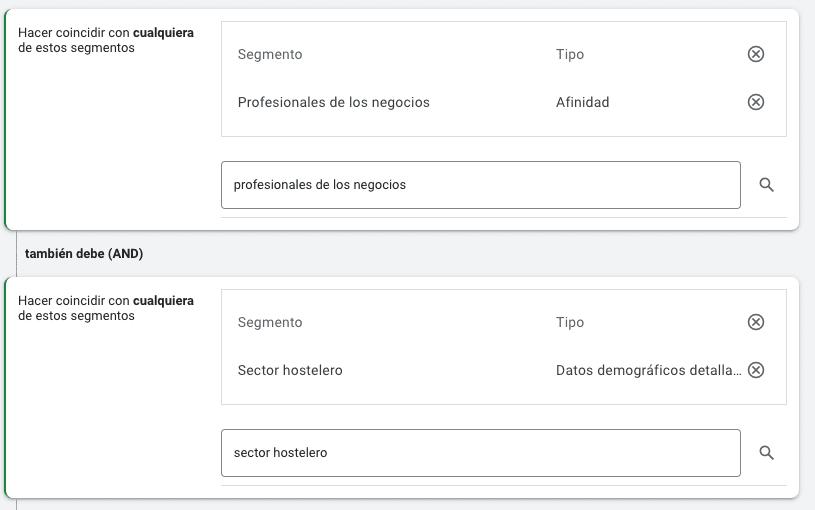Click the truncated Datos demográficos detalla… cell
Viewport: 815px width, 510px height.
[x=648, y=370]
